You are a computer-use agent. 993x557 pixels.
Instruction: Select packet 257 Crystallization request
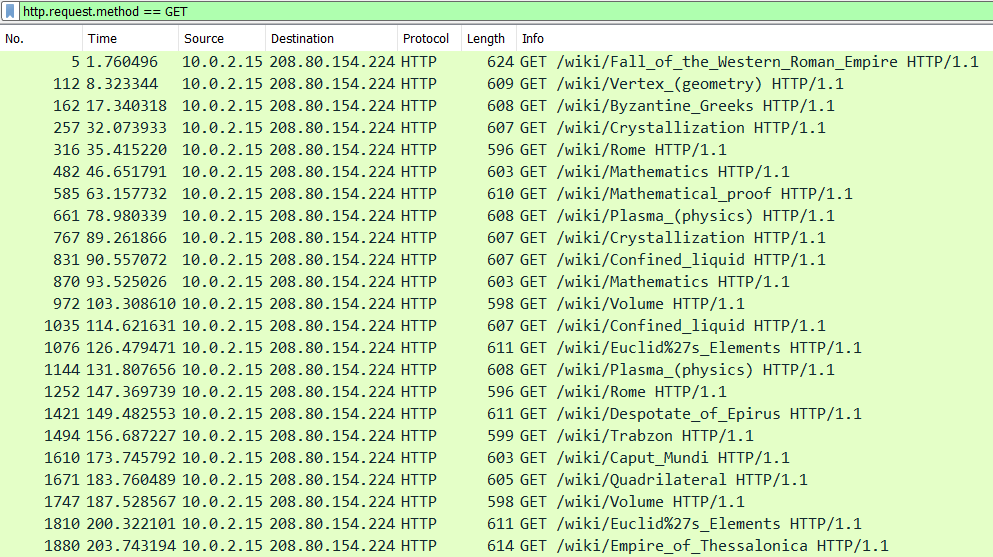[496, 128]
